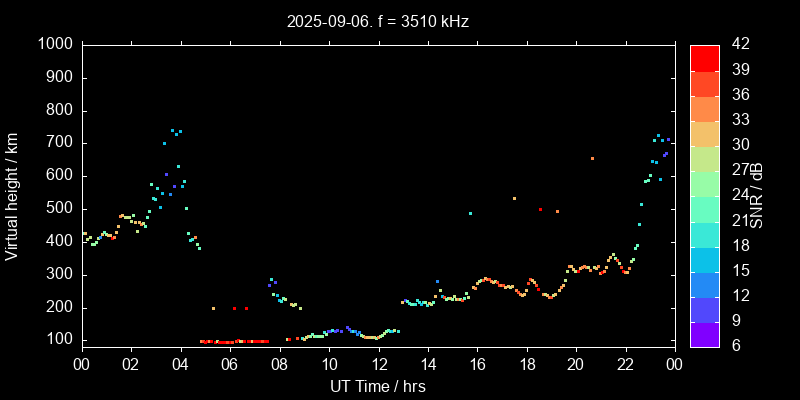Image resolution: width=800 pixels, height=400 pixels.
Task: Click the 'UT Time / hrs' axis label
Action: [x=377, y=386]
